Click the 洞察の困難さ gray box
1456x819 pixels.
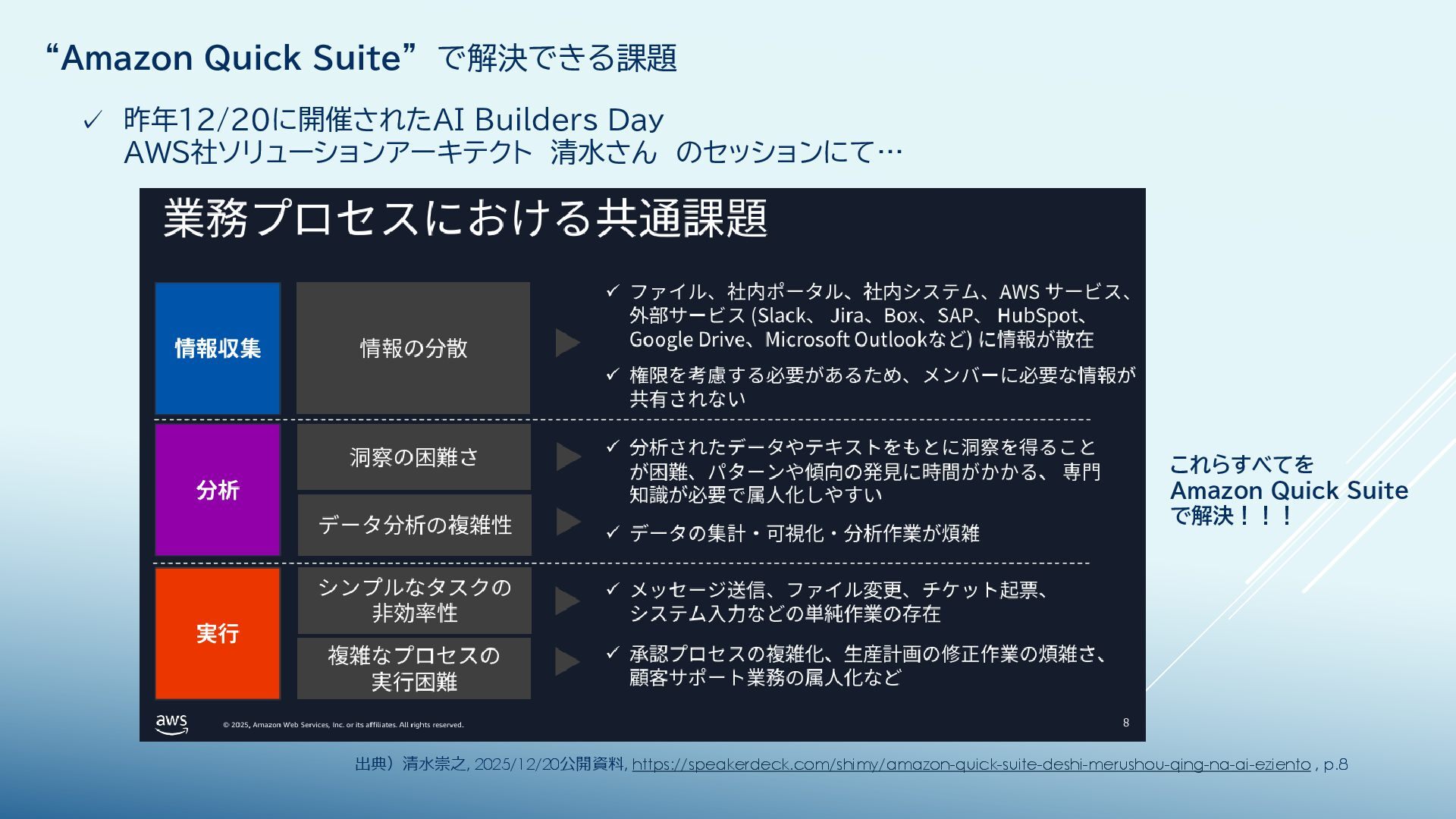413,457
